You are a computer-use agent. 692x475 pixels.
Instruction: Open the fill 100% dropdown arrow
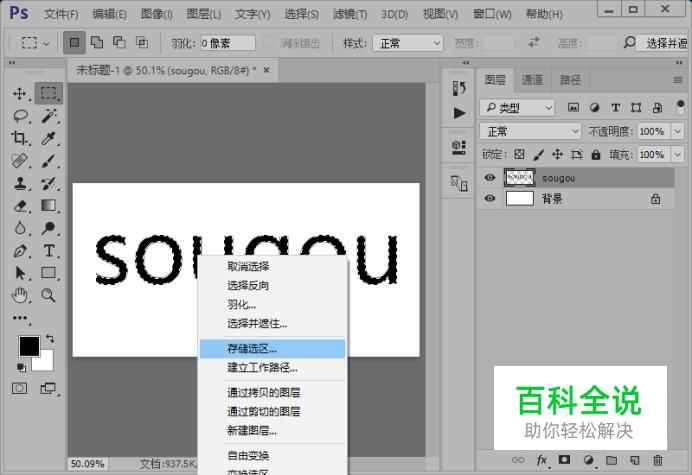click(677, 155)
